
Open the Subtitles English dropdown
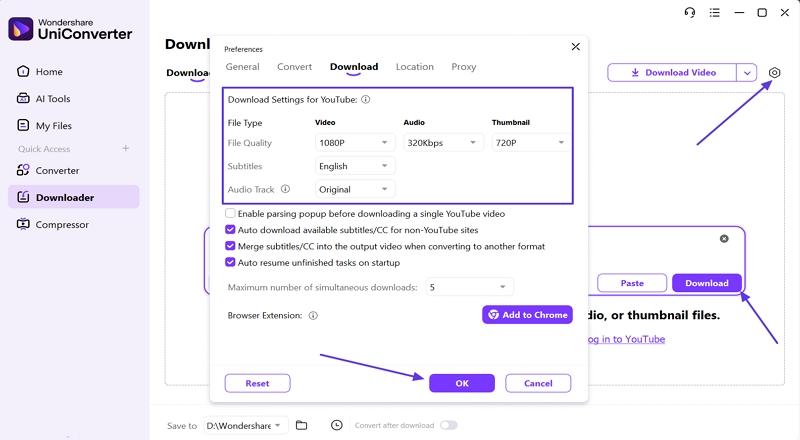pos(354,166)
